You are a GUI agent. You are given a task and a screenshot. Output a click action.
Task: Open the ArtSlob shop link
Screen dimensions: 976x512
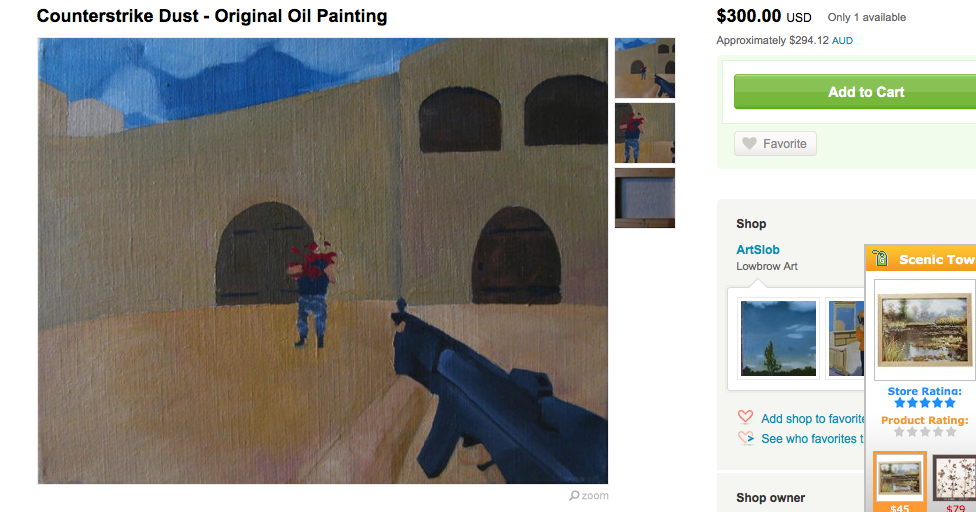[758, 249]
